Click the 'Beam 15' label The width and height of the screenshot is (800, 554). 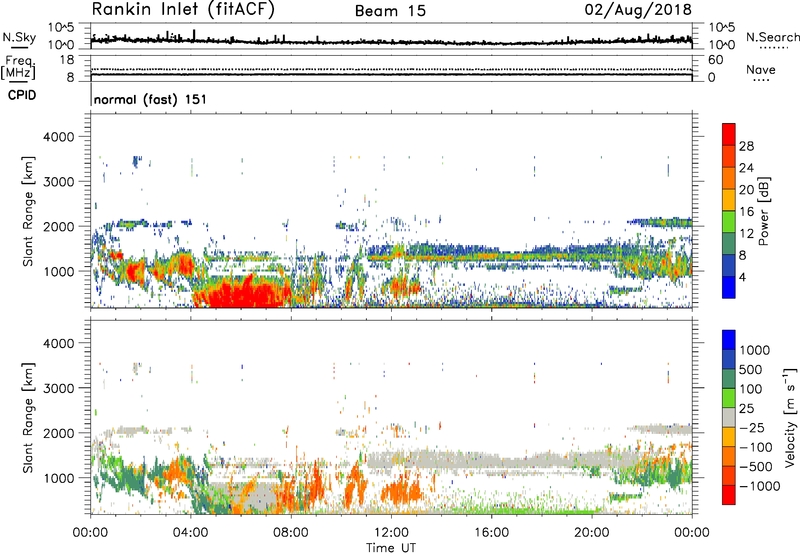[x=390, y=11]
